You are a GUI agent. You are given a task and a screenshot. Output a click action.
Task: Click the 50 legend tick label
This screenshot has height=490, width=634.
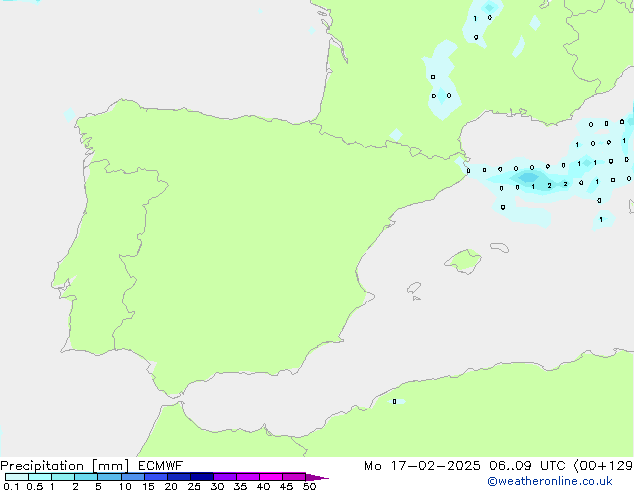pos(309,487)
